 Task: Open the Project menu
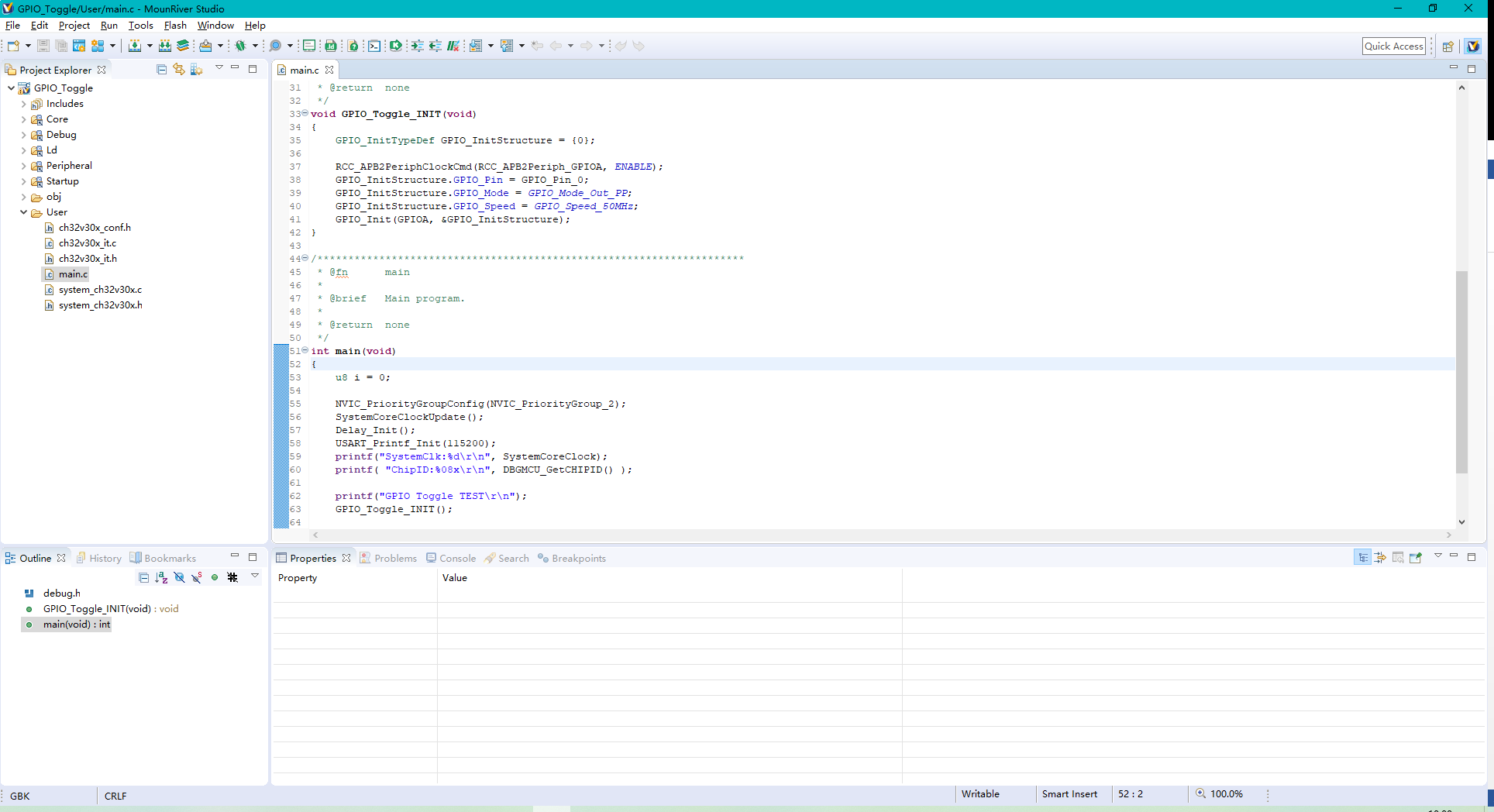(x=74, y=26)
